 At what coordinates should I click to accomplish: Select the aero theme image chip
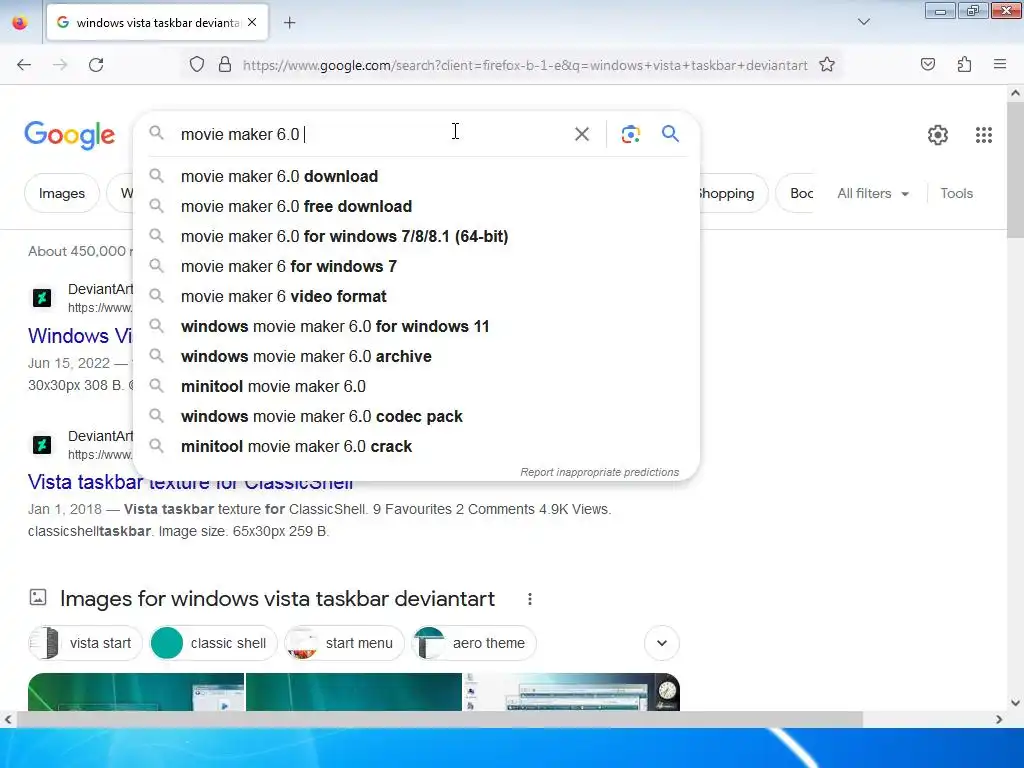[473, 643]
